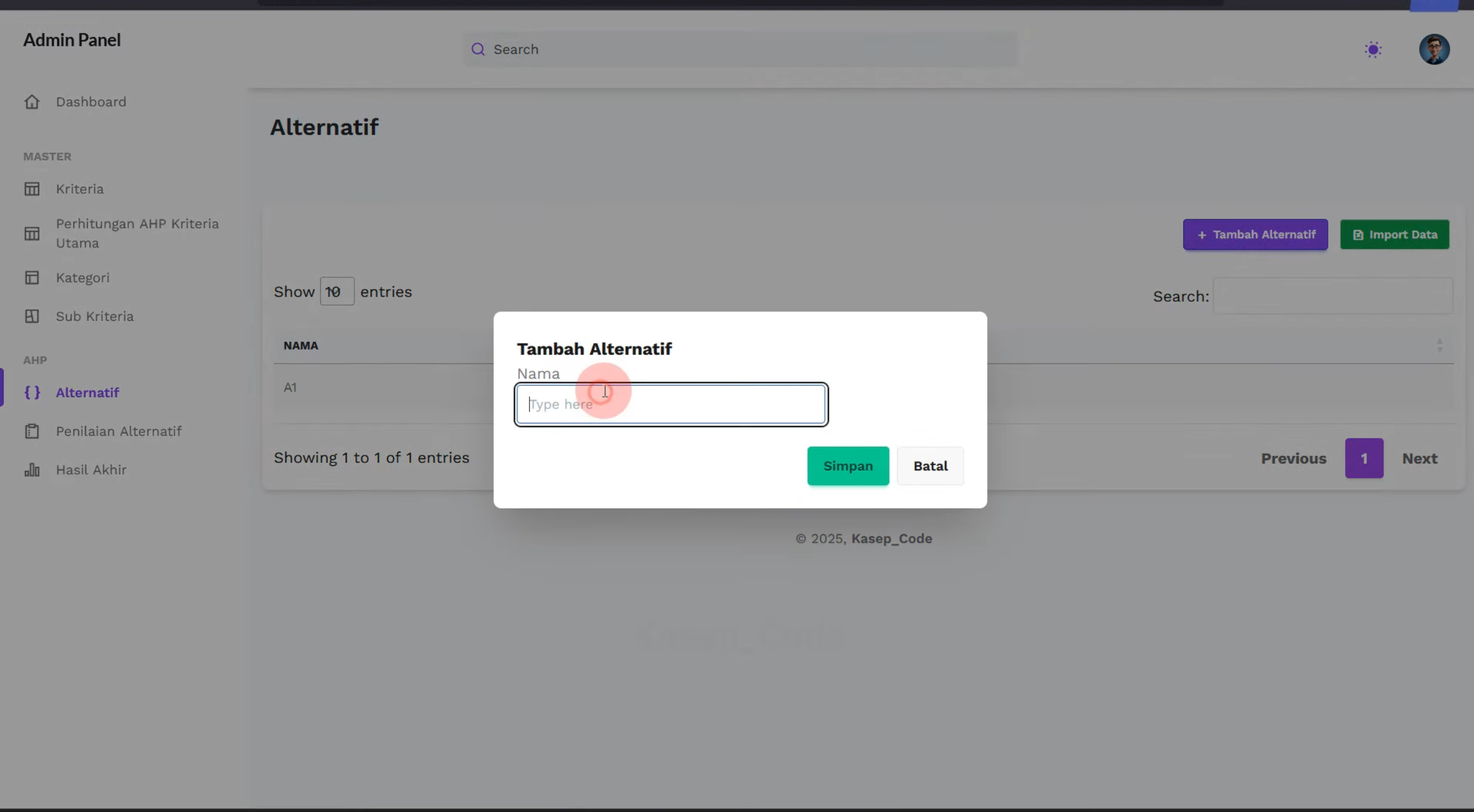Open the Hasil Akhir menu item
The width and height of the screenshot is (1474, 812).
91,470
